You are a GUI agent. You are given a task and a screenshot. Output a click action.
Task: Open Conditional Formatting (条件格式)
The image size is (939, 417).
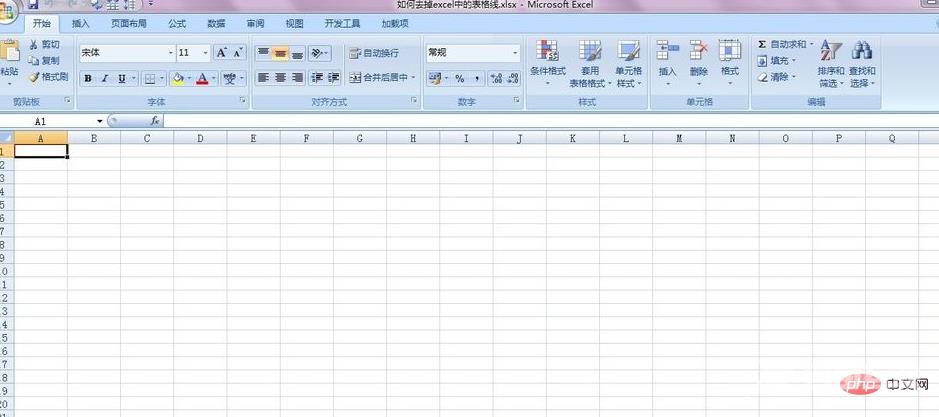coord(547,60)
